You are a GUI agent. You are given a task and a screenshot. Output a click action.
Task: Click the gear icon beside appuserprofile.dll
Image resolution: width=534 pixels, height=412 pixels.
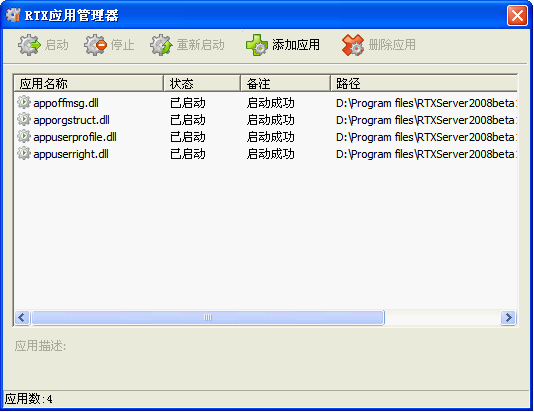(24, 136)
